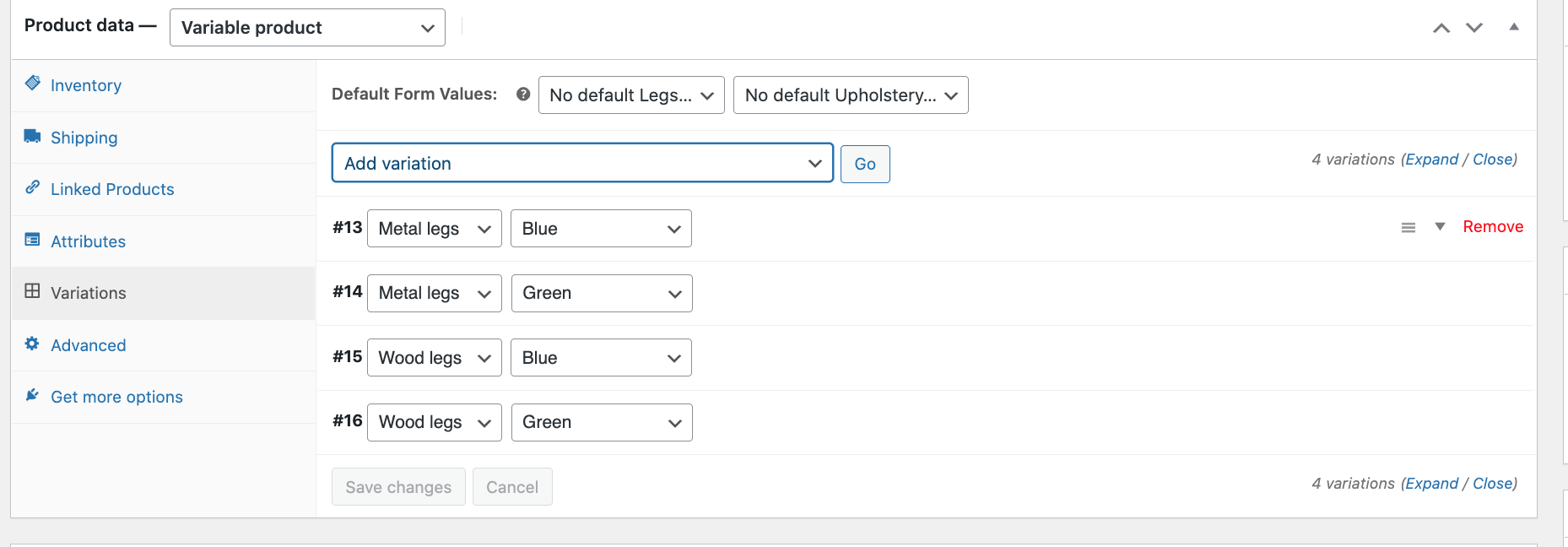The height and width of the screenshot is (547, 1568).
Task: Open Wood legs dropdown for variation #16
Action: (x=435, y=422)
